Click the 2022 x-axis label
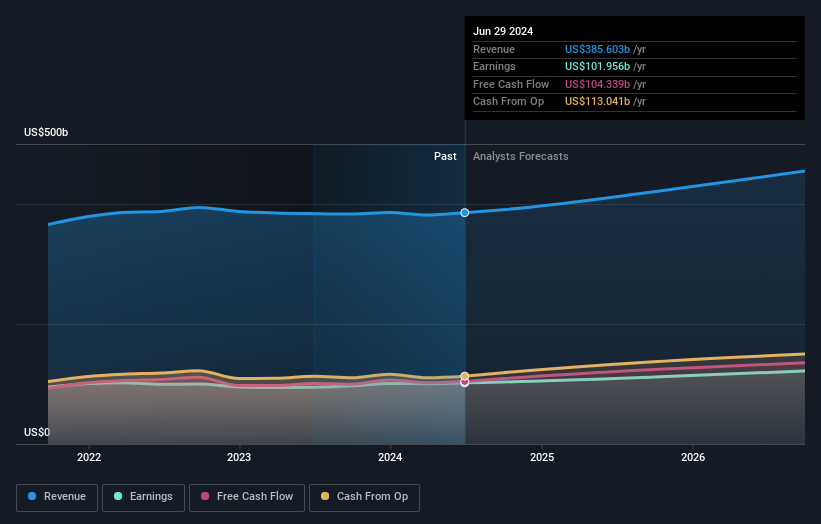Image resolution: width=821 pixels, height=524 pixels. tap(89, 457)
